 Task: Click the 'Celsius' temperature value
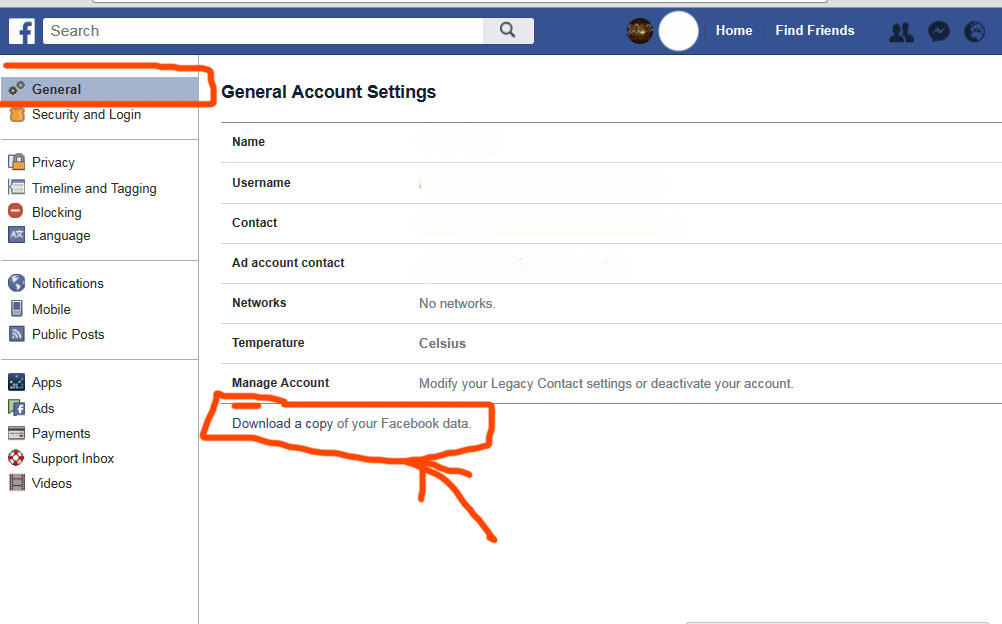point(442,343)
